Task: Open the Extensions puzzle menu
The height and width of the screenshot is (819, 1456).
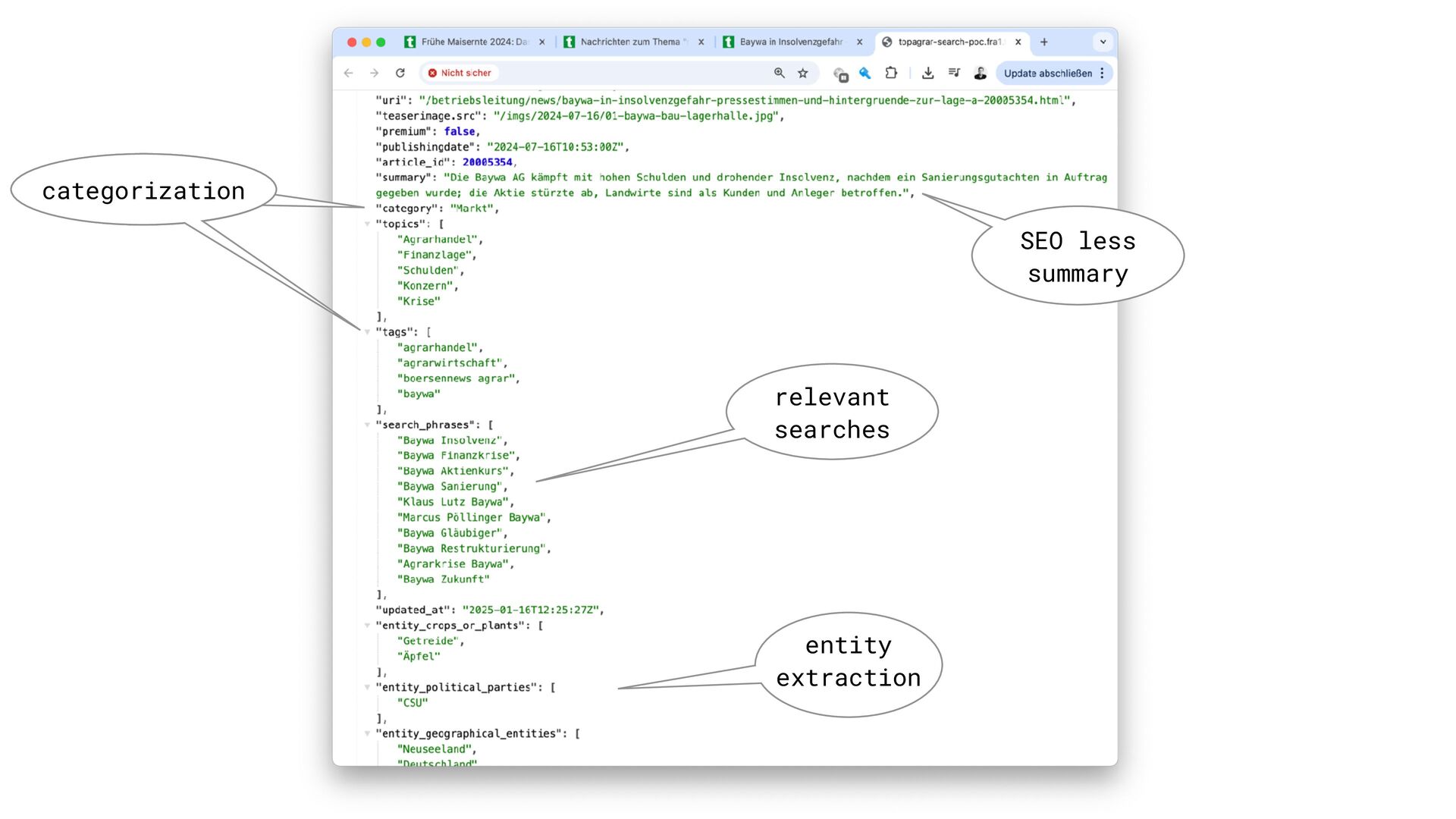Action: pyautogui.click(x=891, y=73)
